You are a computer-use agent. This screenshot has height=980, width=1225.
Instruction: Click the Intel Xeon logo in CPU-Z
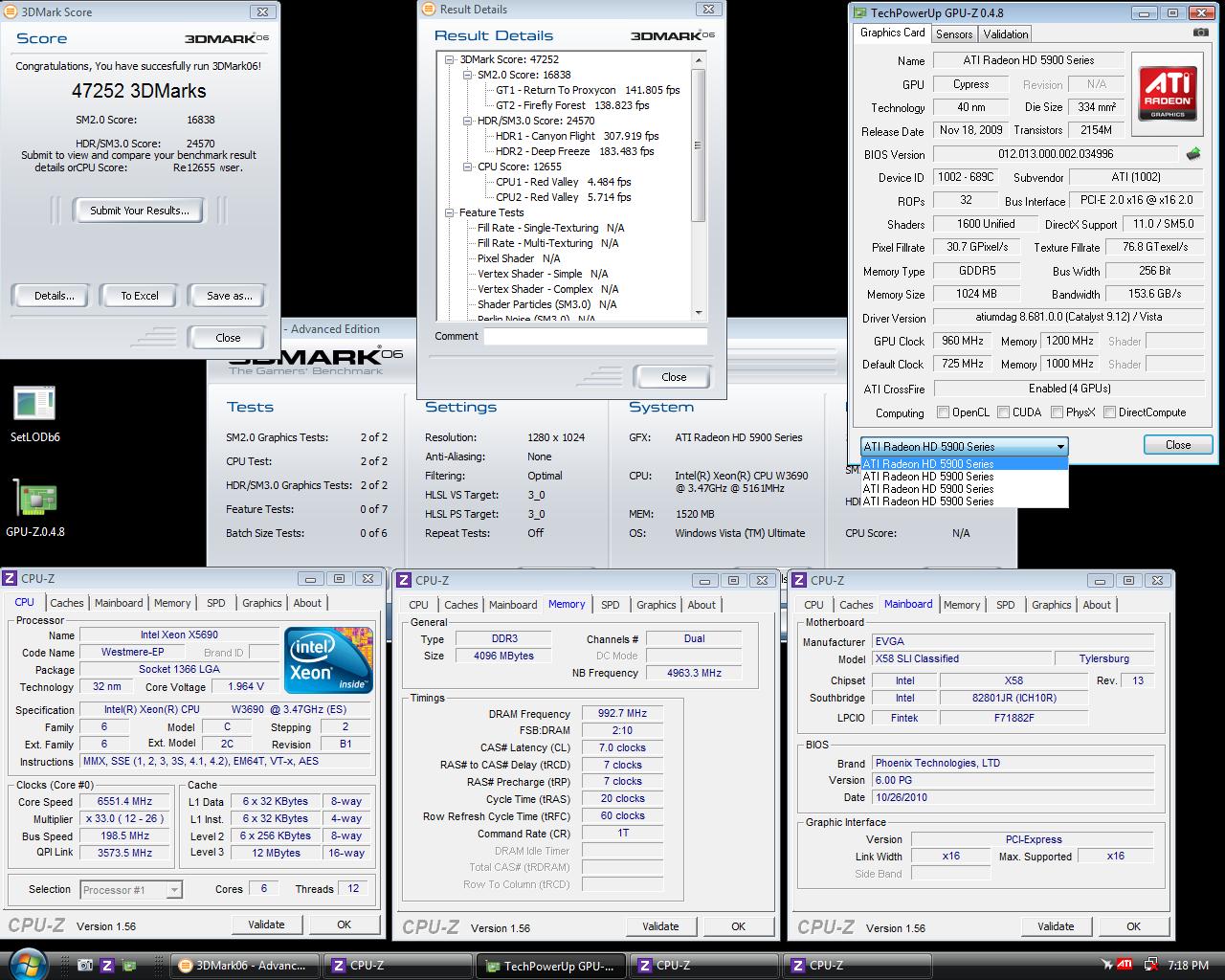pyautogui.click(x=327, y=660)
